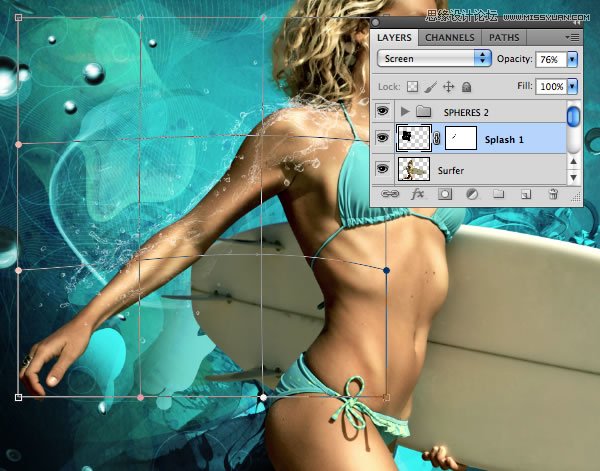The image size is (600, 471).
Task: Open the Fill slider dropdown arrow
Action: coord(572,86)
